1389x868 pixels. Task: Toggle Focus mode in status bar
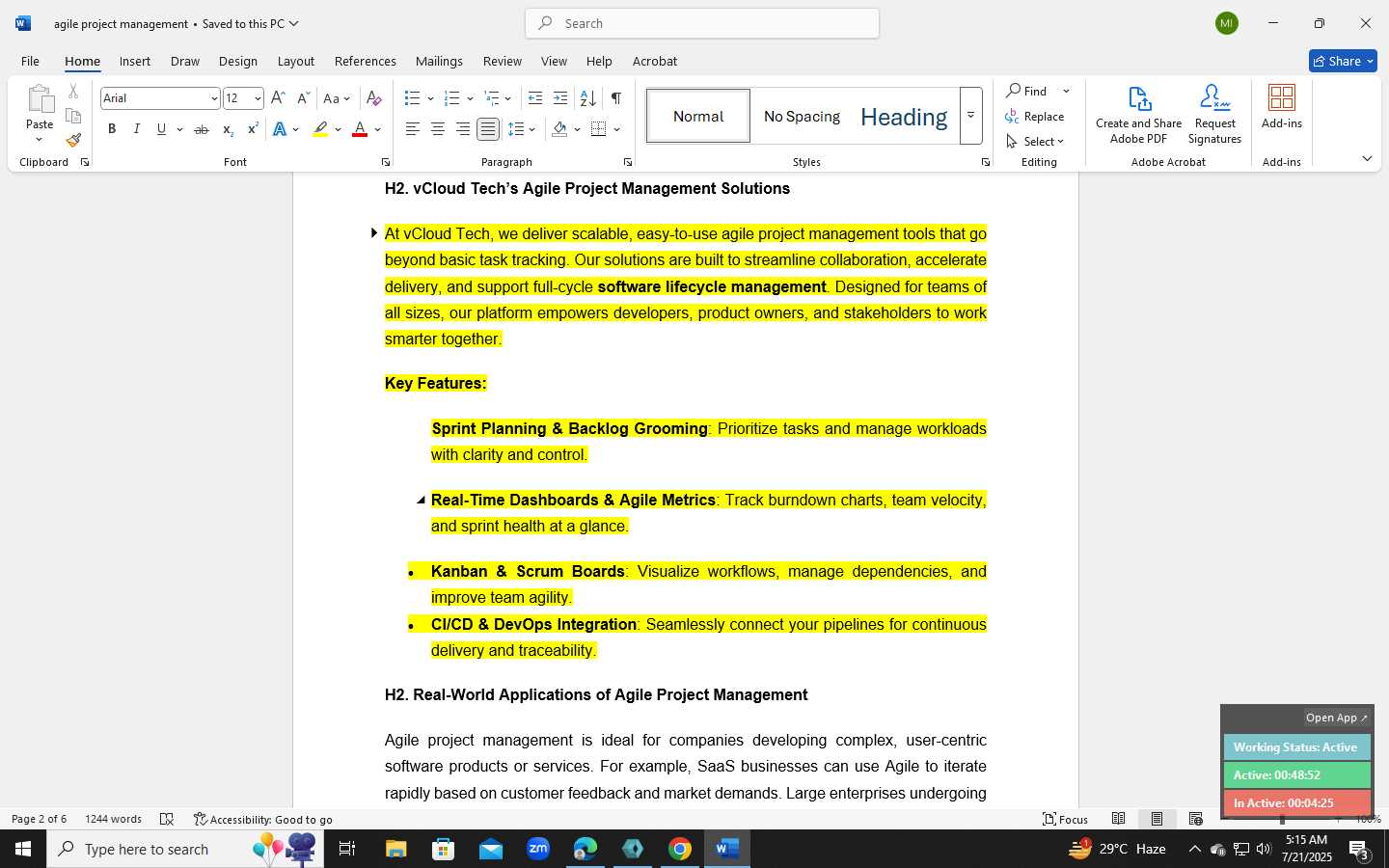pyautogui.click(x=1065, y=819)
